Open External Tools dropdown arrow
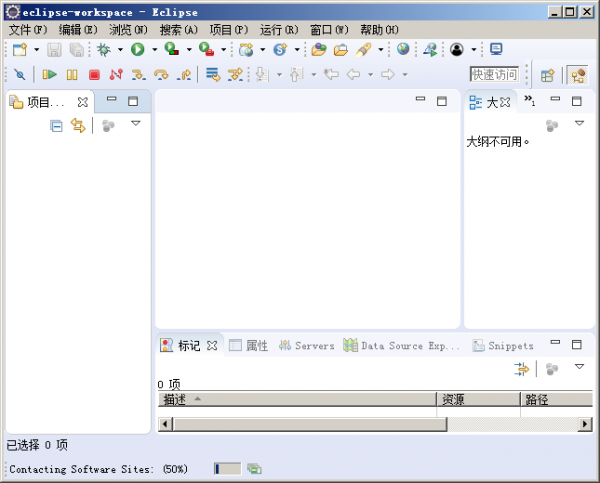This screenshot has width=600, height=483. point(223,49)
